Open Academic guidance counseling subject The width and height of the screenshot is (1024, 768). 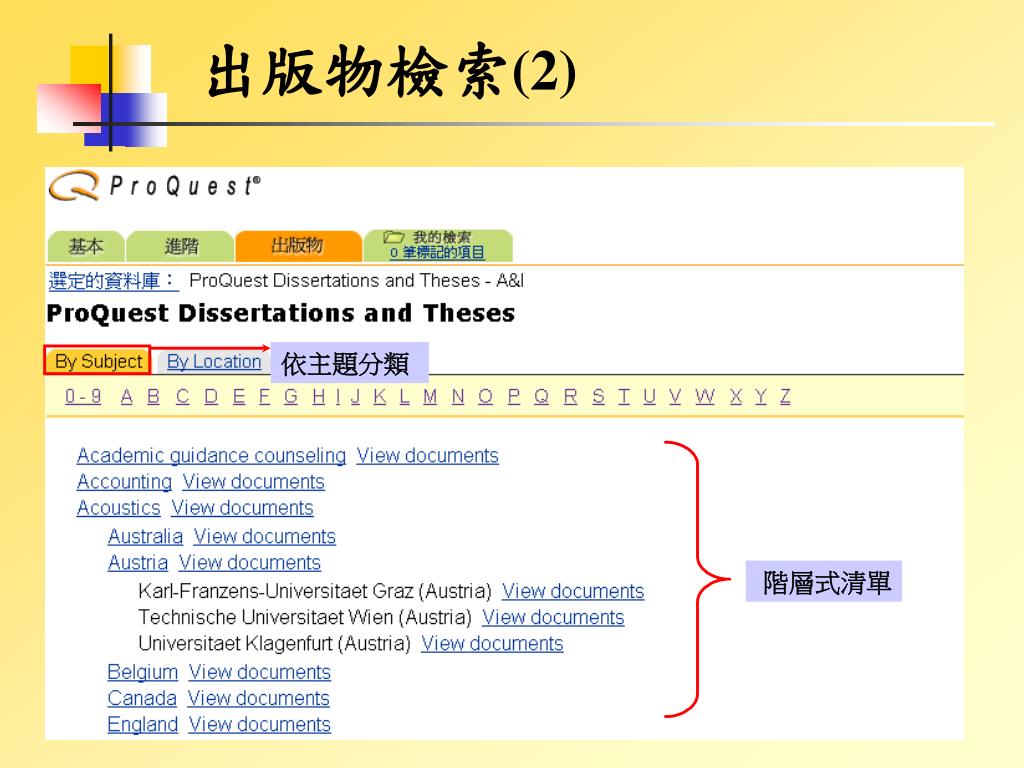211,455
